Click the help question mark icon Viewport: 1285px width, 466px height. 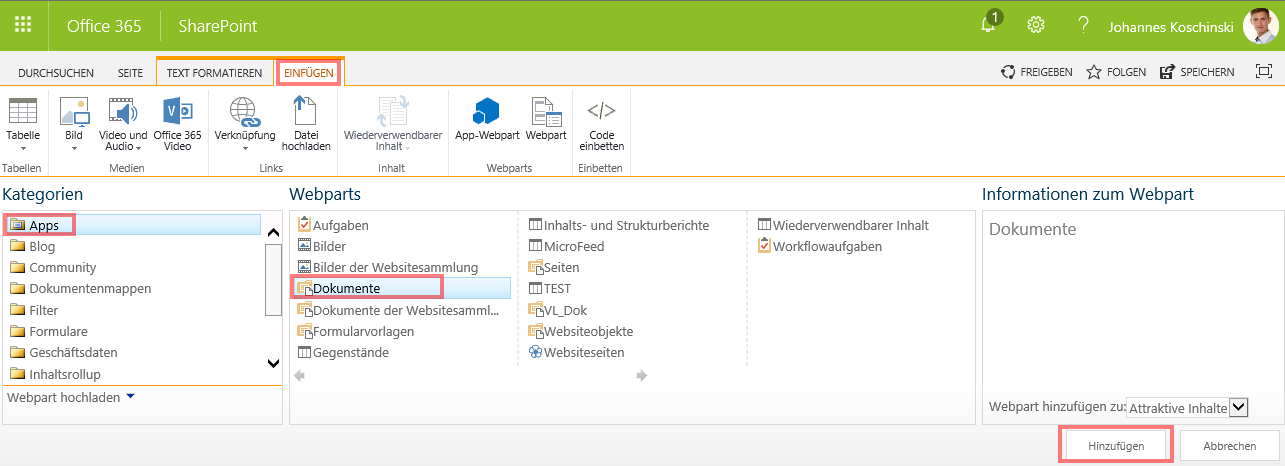pos(1082,25)
